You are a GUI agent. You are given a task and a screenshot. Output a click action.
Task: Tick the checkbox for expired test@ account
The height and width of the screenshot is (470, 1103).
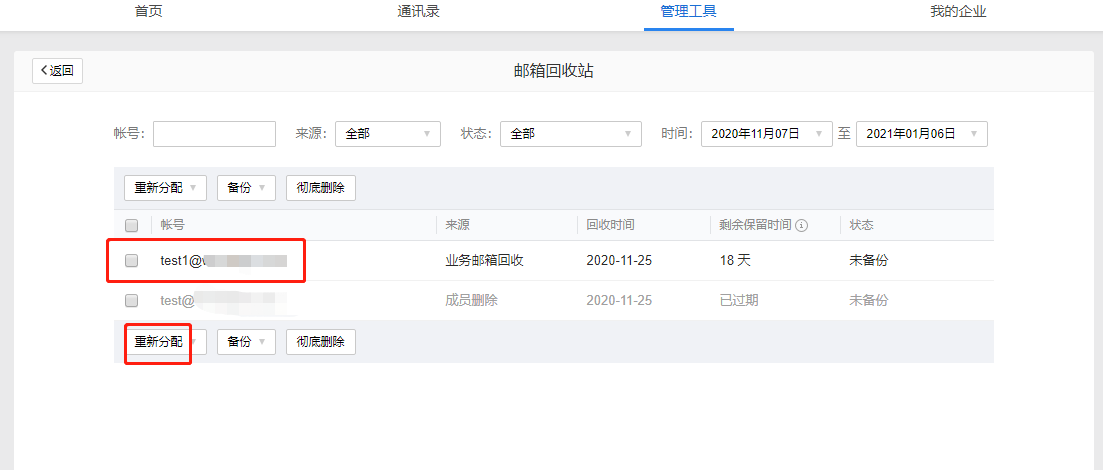coord(131,300)
